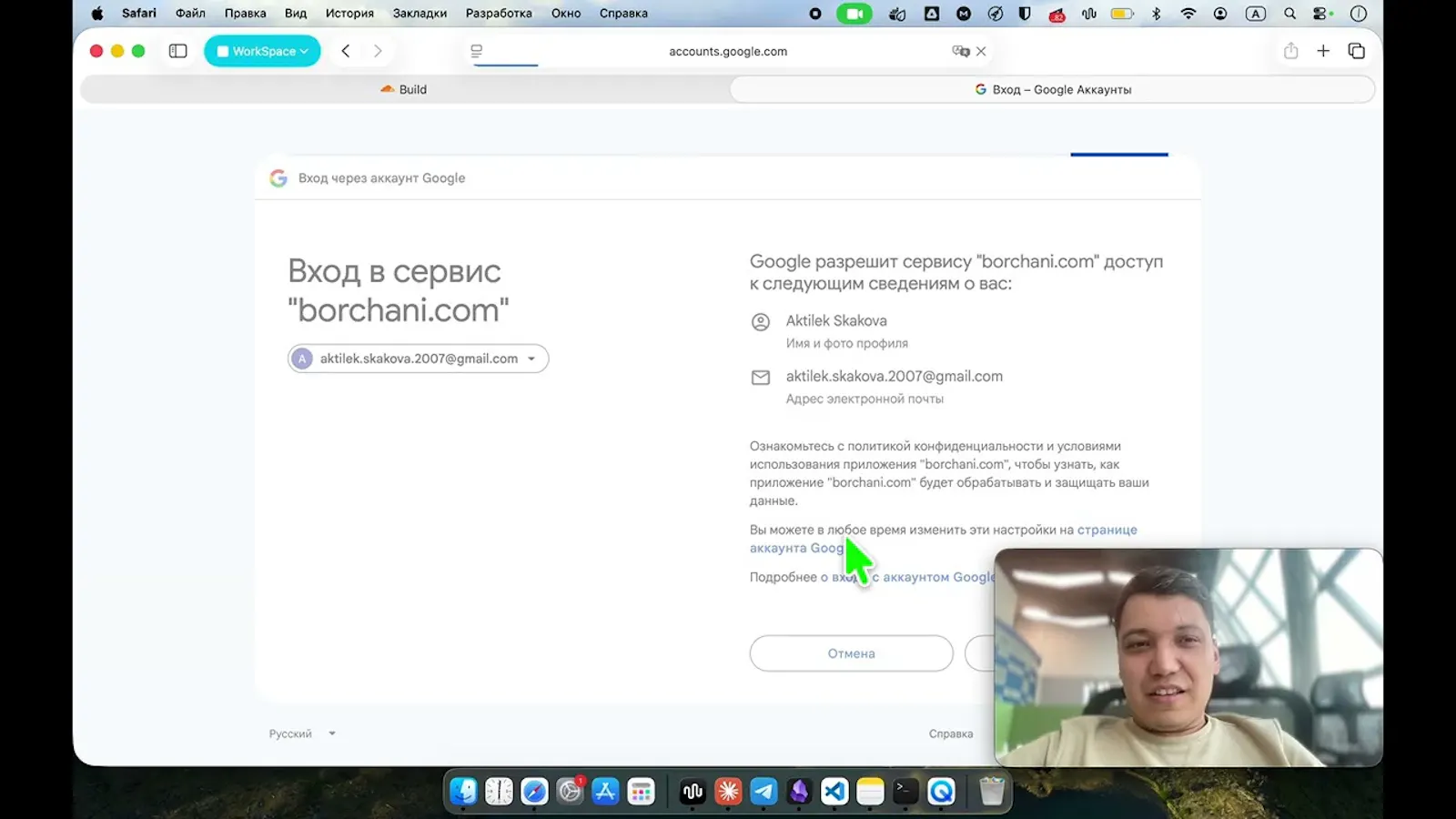Open the Окно menu
Image resolution: width=1456 pixels, height=819 pixels.
coord(566,14)
